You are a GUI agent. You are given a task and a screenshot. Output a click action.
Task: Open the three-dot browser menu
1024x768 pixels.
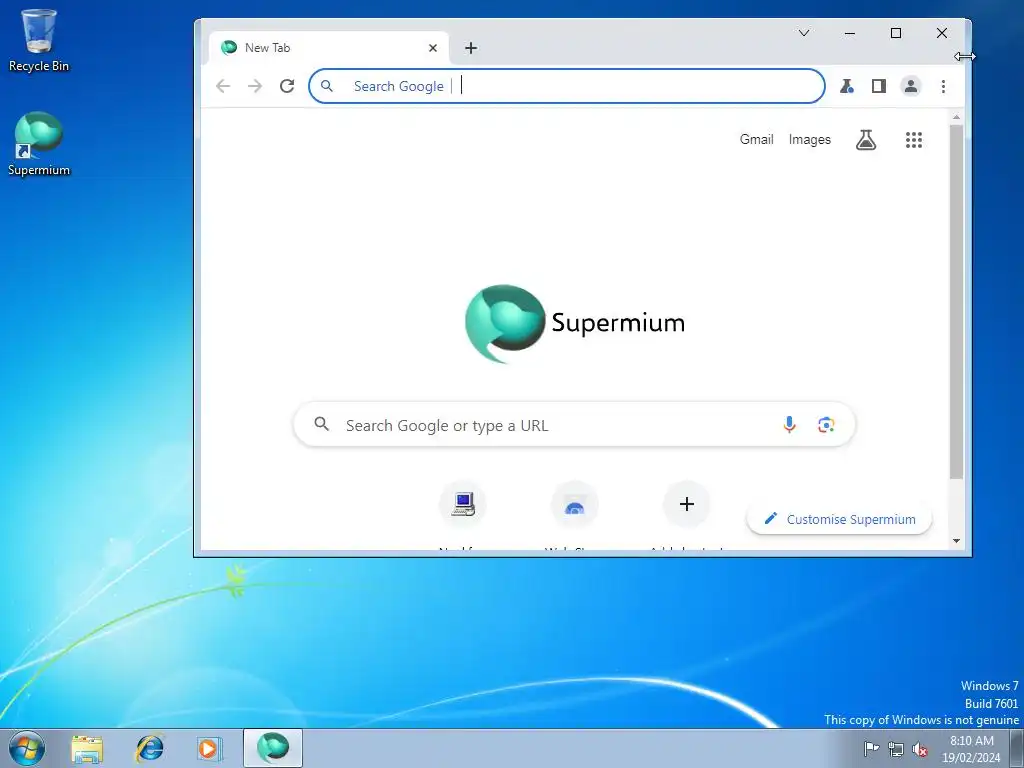point(943,86)
